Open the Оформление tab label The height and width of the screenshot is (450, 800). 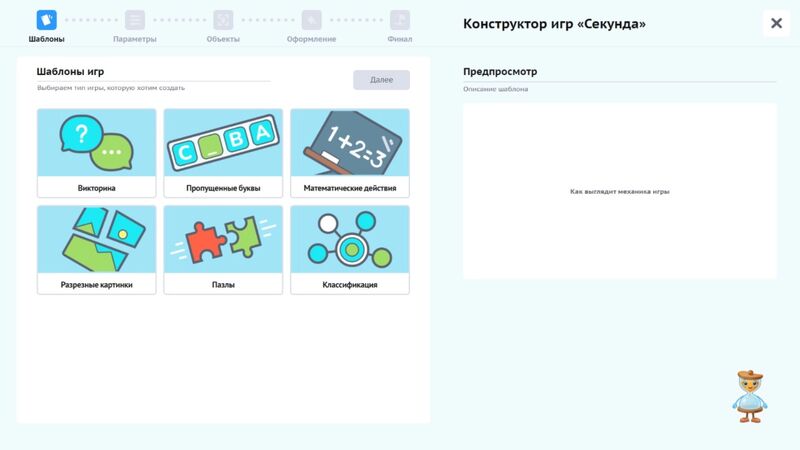(311, 39)
